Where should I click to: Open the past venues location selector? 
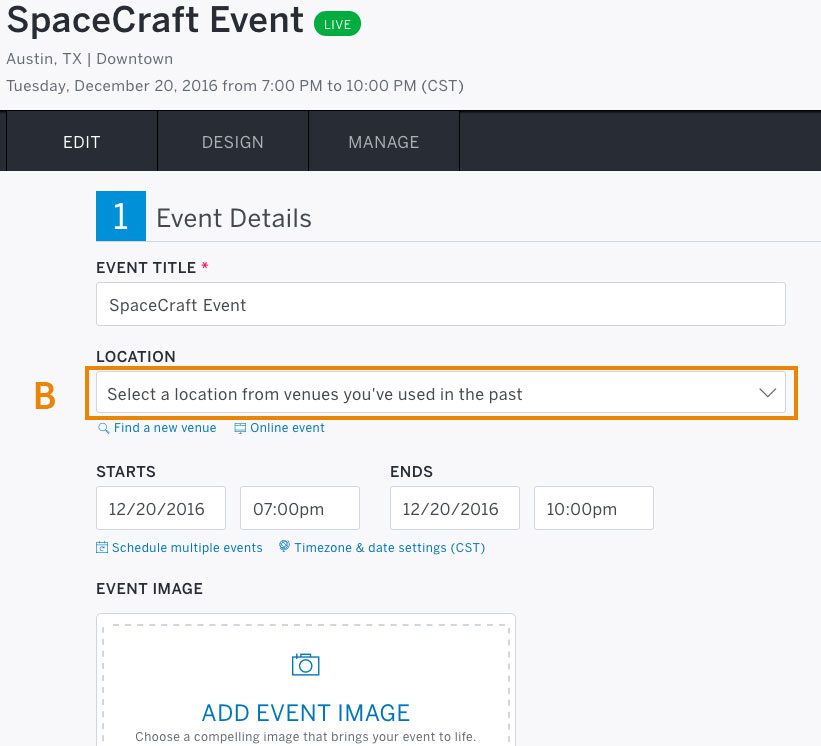441,393
